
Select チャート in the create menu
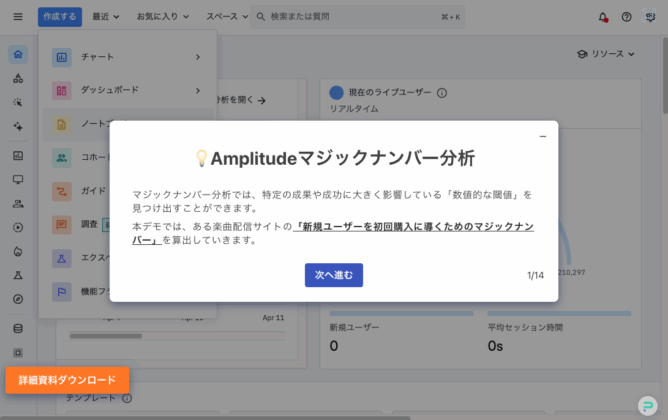(128, 57)
